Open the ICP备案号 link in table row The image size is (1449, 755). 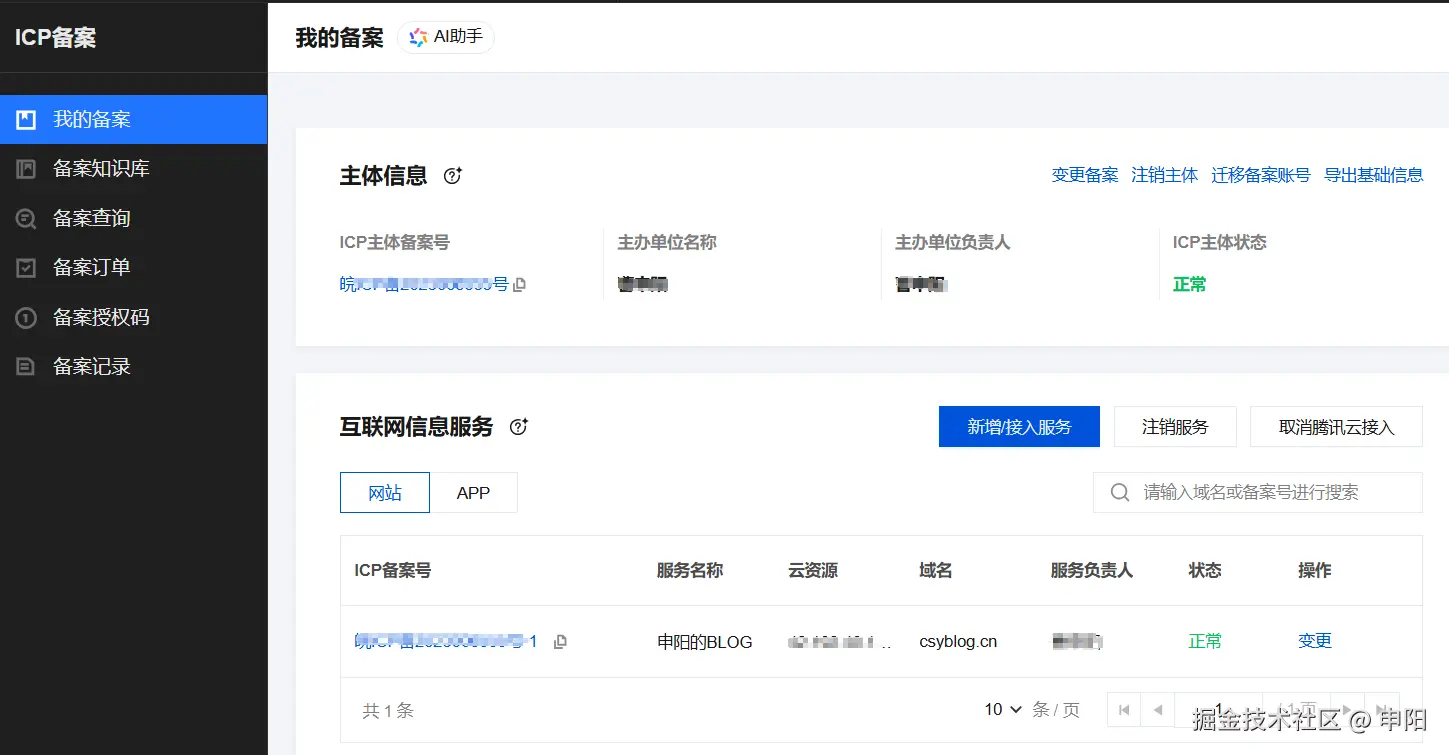[x=446, y=642]
